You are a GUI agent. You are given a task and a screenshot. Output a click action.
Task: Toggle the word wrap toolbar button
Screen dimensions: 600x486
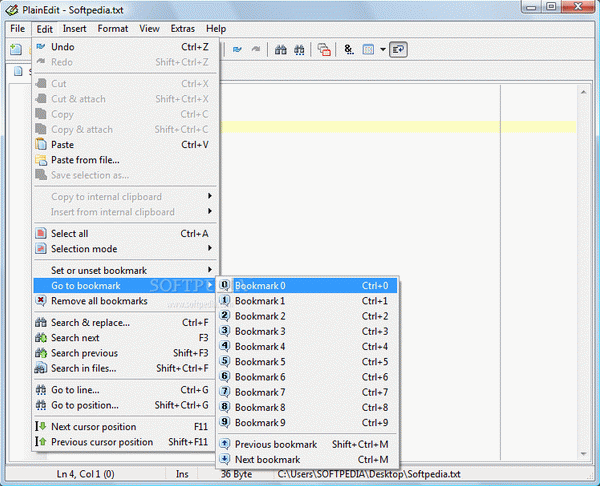coord(398,49)
